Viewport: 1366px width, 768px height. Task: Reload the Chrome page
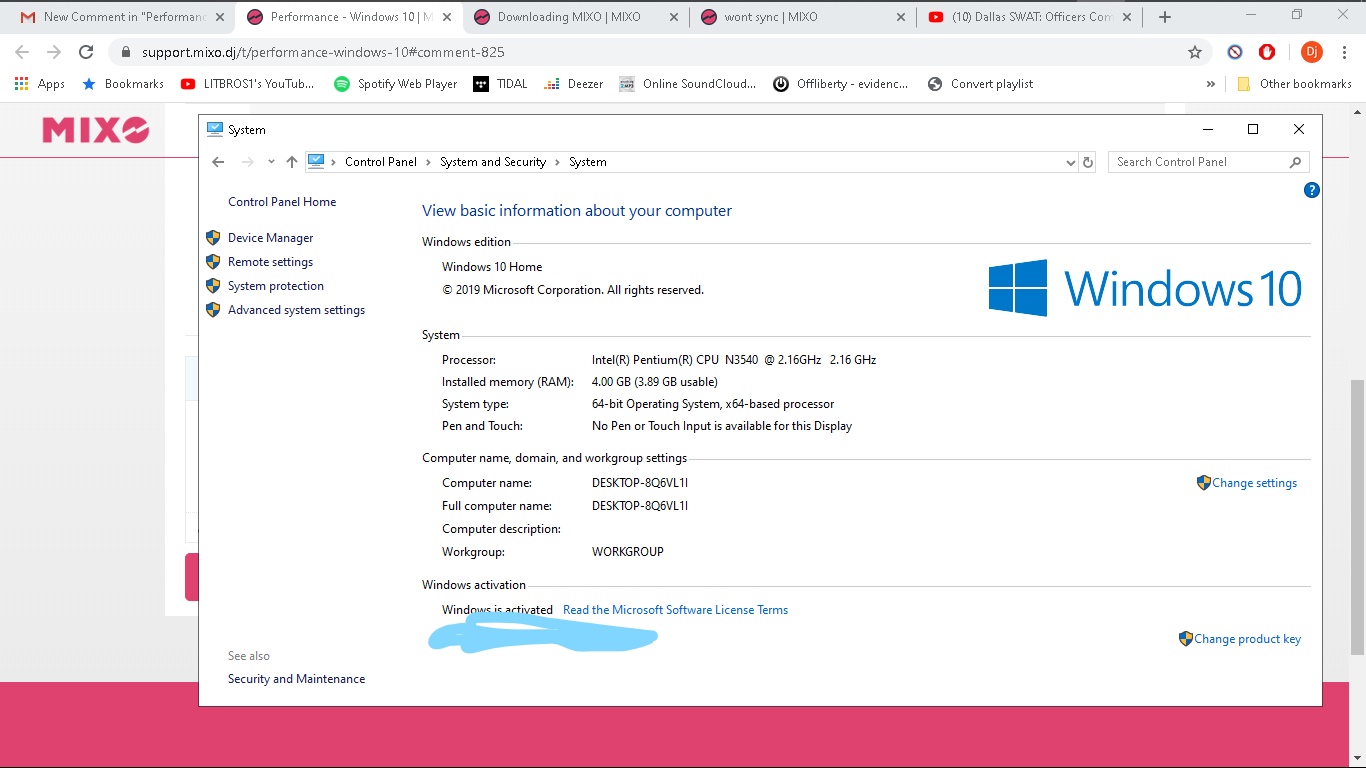[x=86, y=52]
